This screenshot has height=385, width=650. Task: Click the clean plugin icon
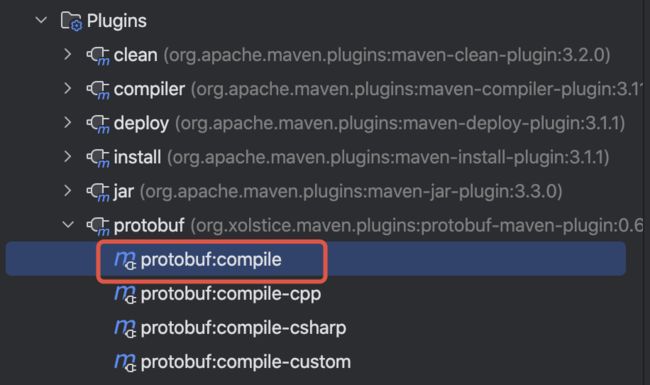pyautogui.click(x=98, y=56)
